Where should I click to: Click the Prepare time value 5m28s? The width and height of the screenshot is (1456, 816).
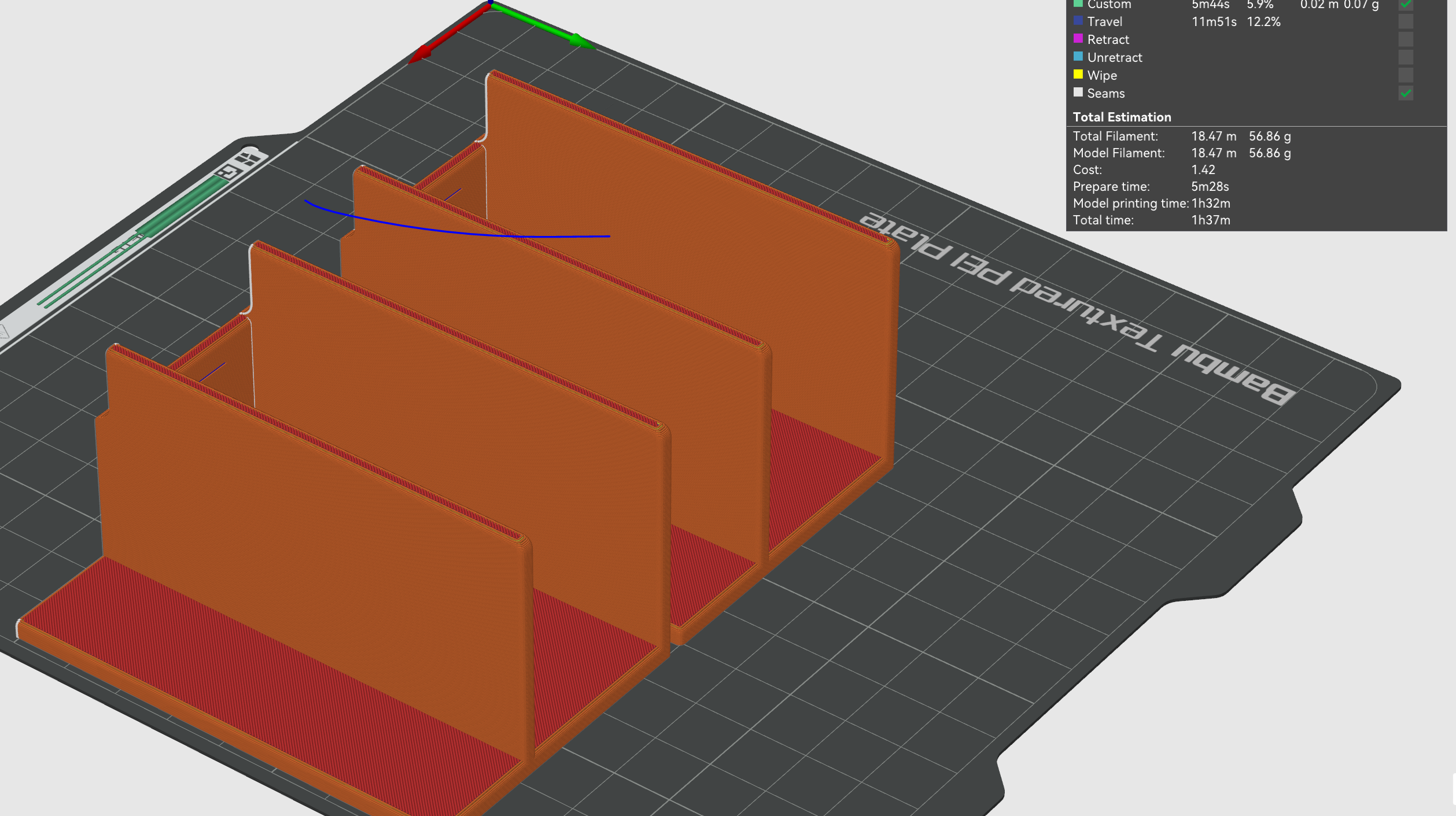coord(1210,187)
